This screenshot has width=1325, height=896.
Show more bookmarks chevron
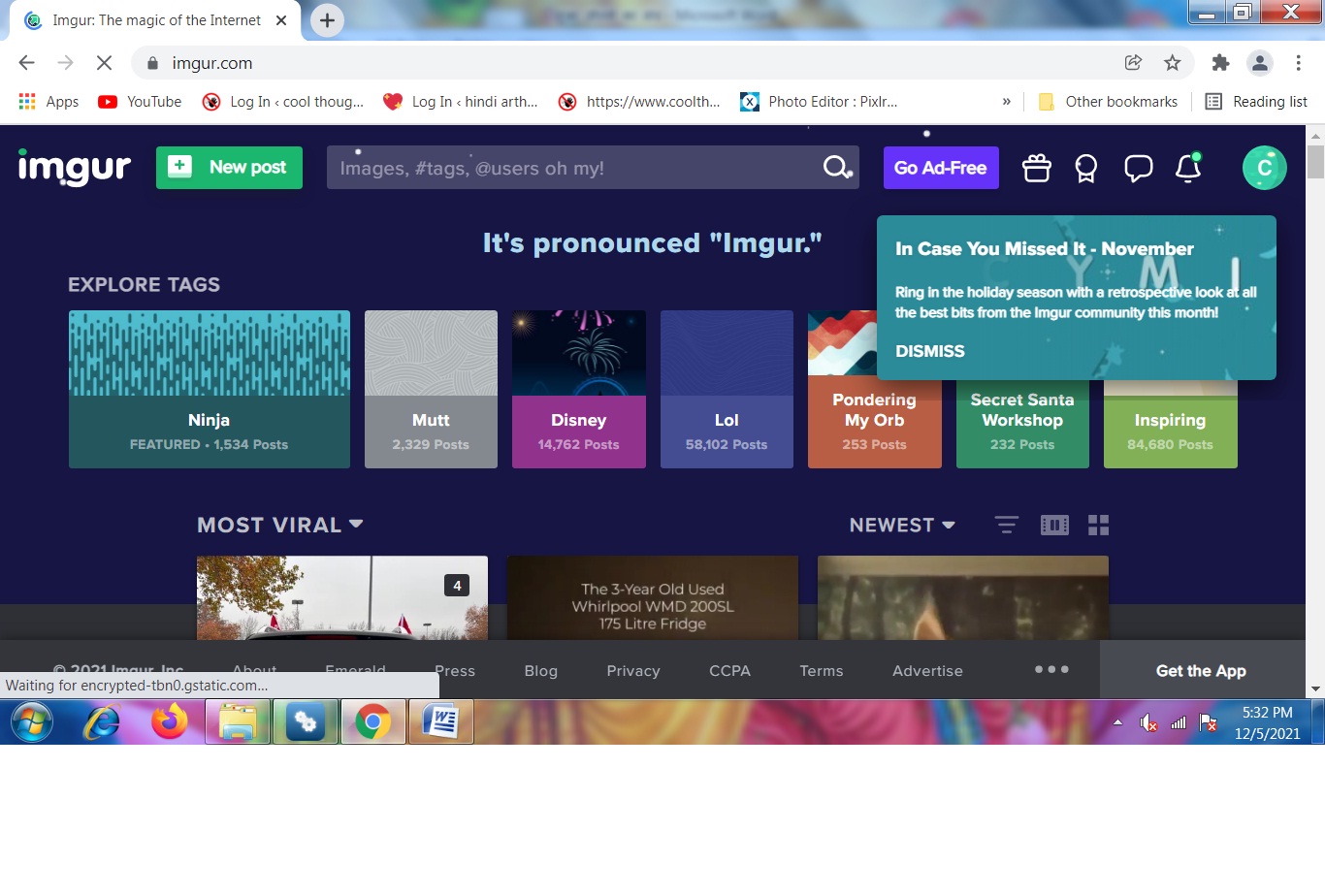coord(1006,102)
